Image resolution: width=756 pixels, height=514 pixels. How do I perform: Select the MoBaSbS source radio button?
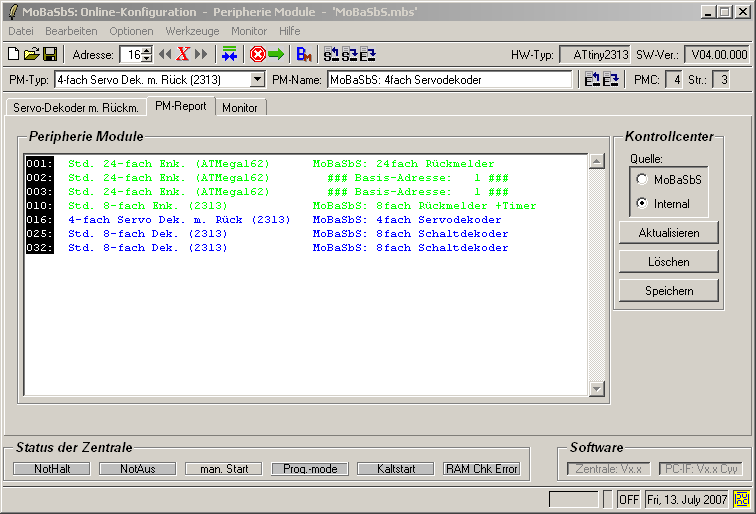[642, 180]
